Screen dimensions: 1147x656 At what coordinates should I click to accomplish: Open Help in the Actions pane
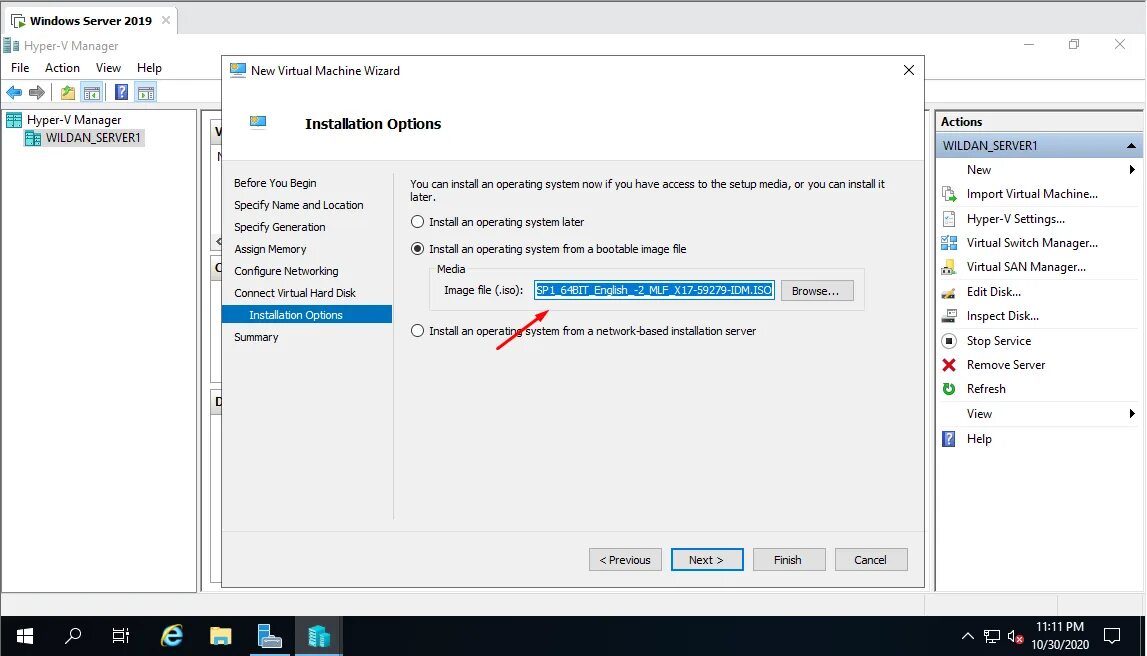[979, 439]
